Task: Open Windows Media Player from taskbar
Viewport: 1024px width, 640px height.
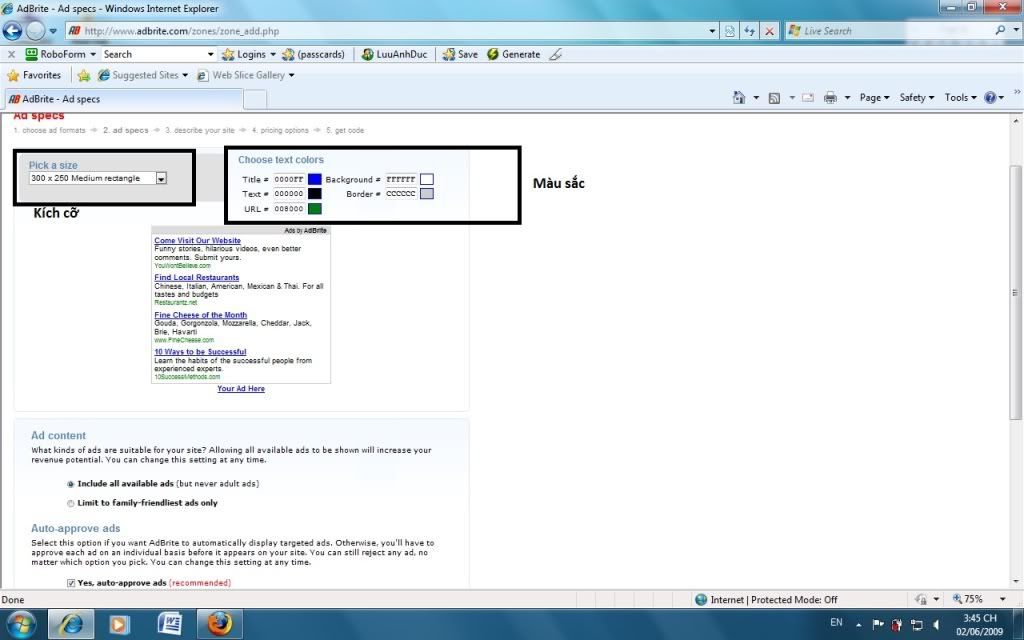Action: (x=119, y=624)
